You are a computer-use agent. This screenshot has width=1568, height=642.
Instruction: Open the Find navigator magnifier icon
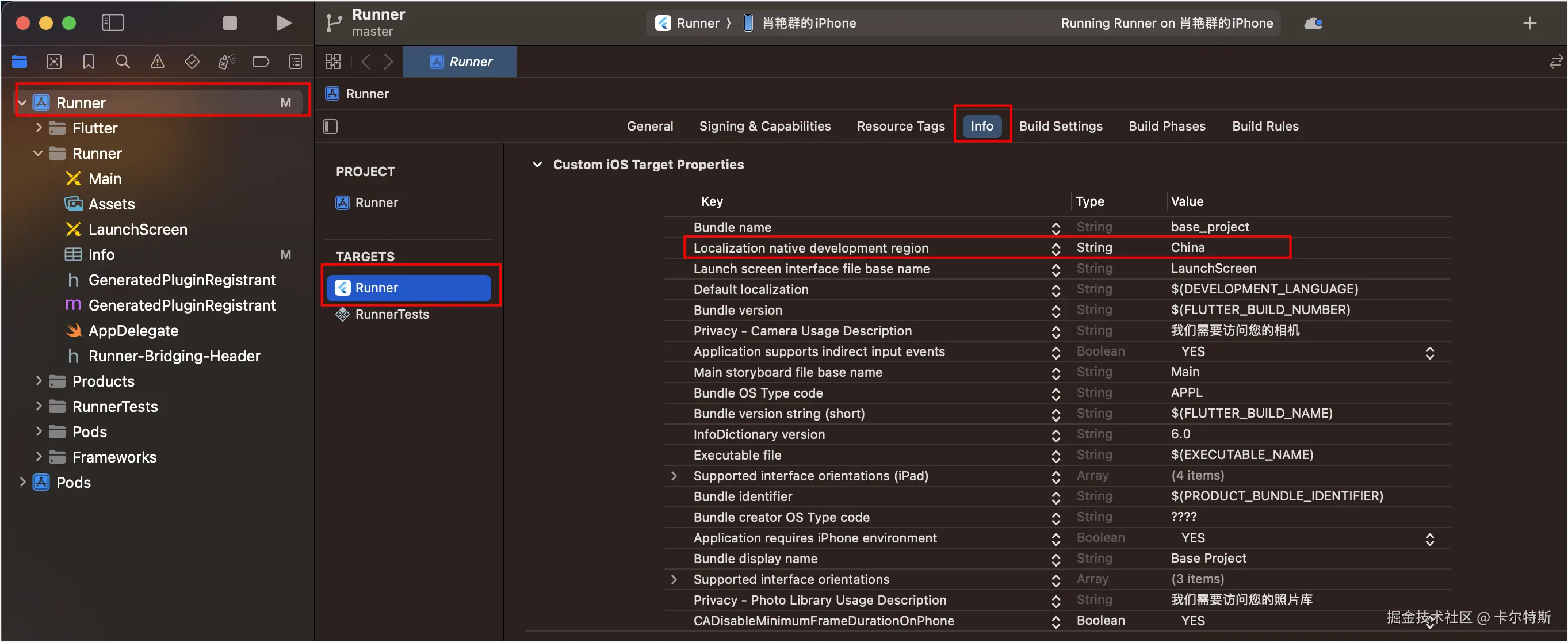coord(123,62)
